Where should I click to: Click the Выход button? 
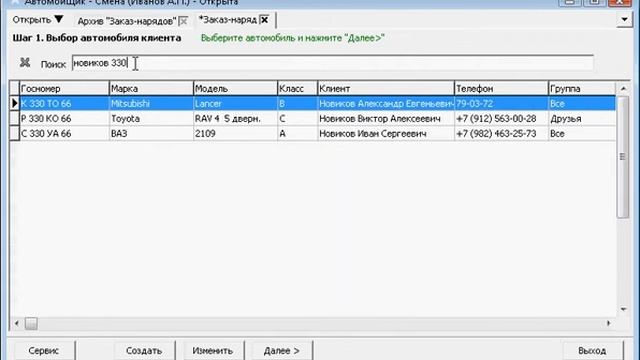(x=592, y=351)
